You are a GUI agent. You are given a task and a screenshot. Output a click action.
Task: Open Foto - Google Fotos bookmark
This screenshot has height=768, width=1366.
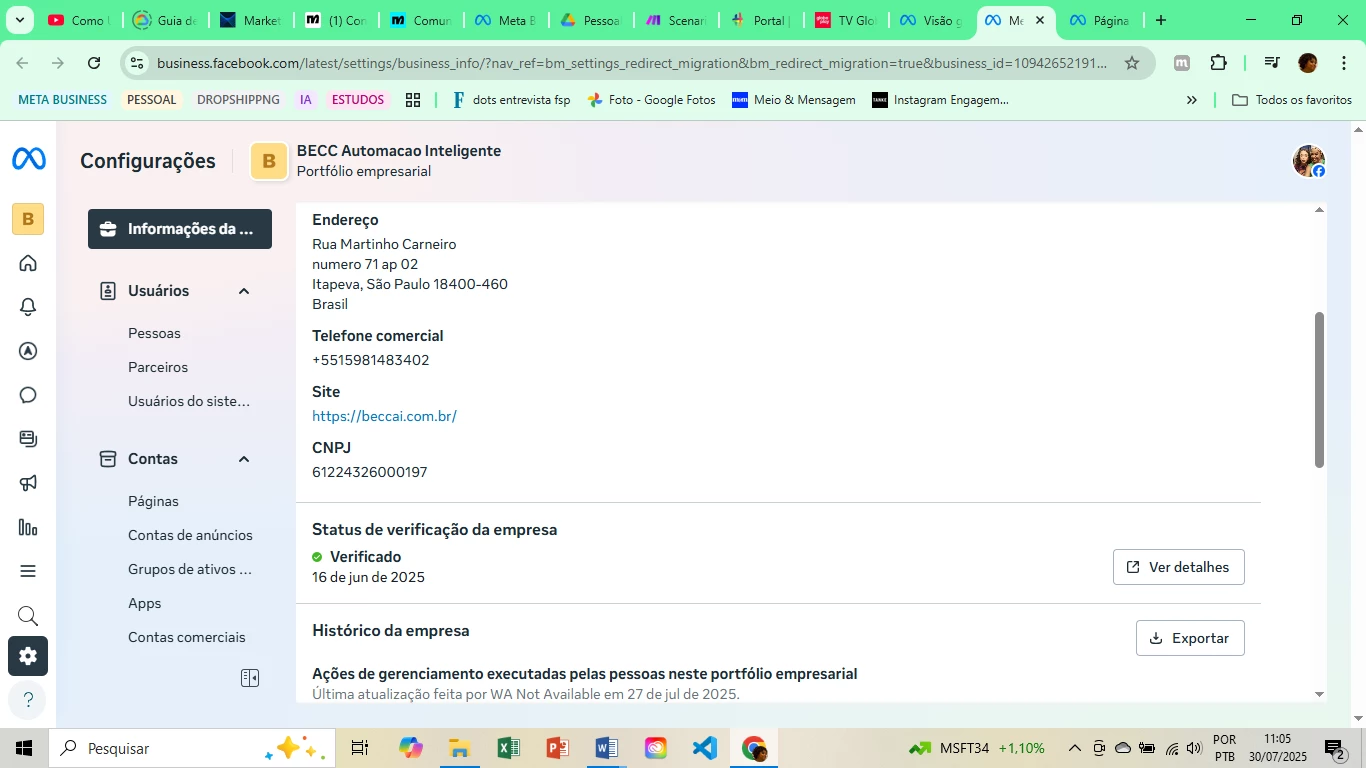point(651,100)
